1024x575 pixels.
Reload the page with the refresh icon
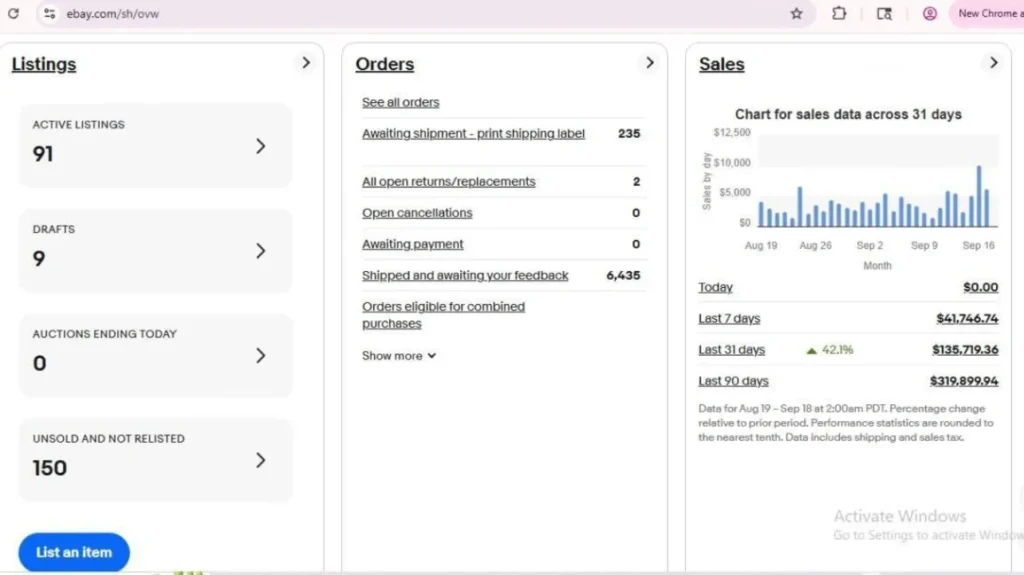(x=13, y=14)
